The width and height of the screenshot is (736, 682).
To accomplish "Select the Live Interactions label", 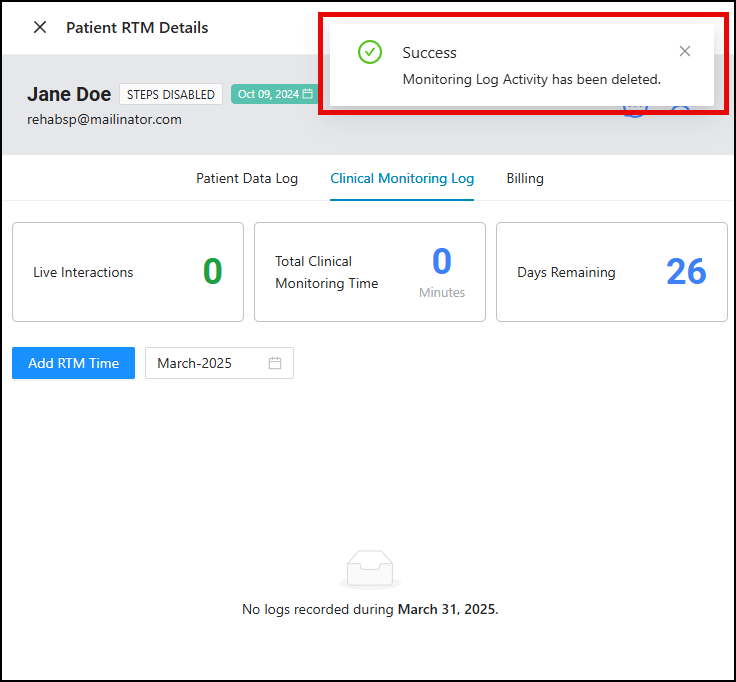I will coord(83,272).
